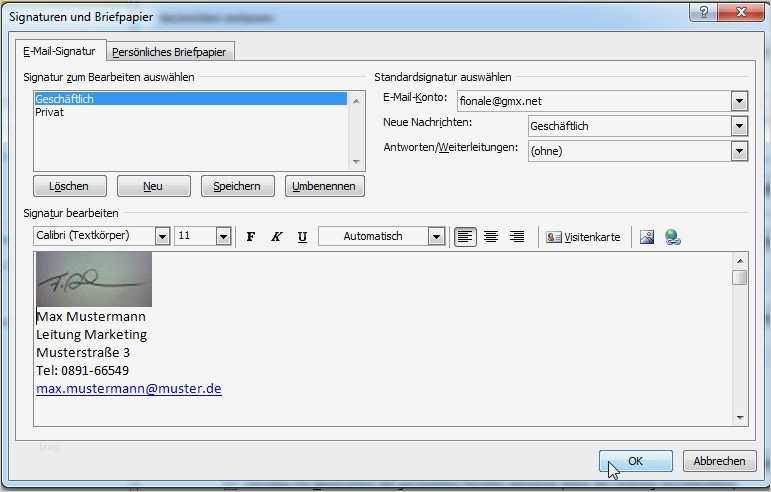The width and height of the screenshot is (771, 492).
Task: Click the signature list scroll down arrow
Action: click(x=356, y=162)
